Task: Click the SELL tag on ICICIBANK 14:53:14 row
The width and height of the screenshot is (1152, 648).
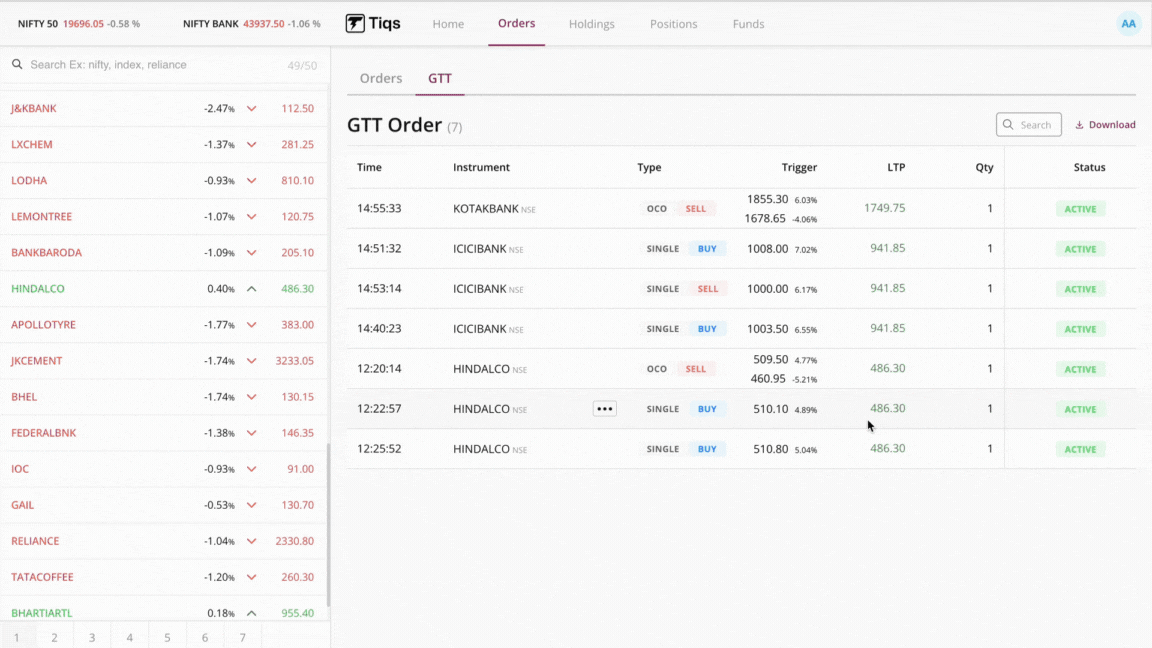Action: (708, 289)
